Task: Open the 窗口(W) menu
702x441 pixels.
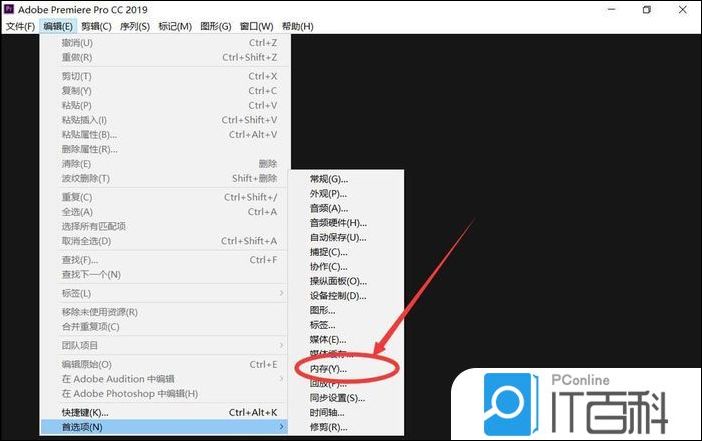Action: coord(257,26)
